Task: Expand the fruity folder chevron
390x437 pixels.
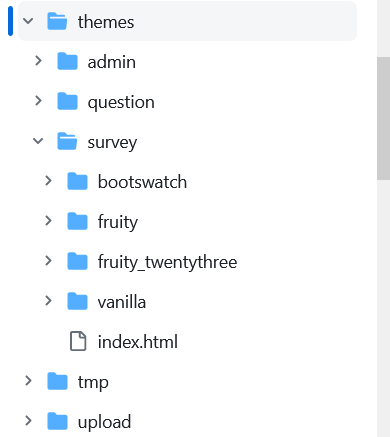Action: (48, 221)
